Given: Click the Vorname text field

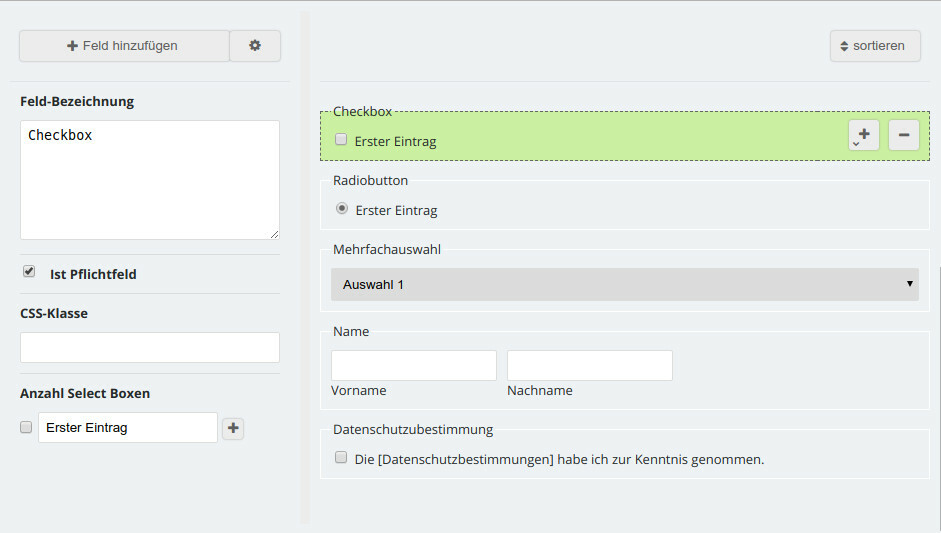Looking at the screenshot, I should pyautogui.click(x=413, y=366).
